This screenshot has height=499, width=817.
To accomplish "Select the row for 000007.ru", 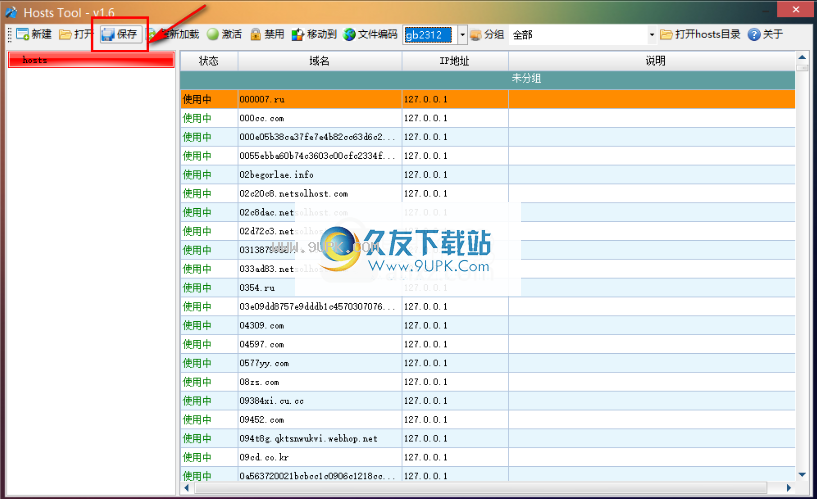I will tap(488, 99).
